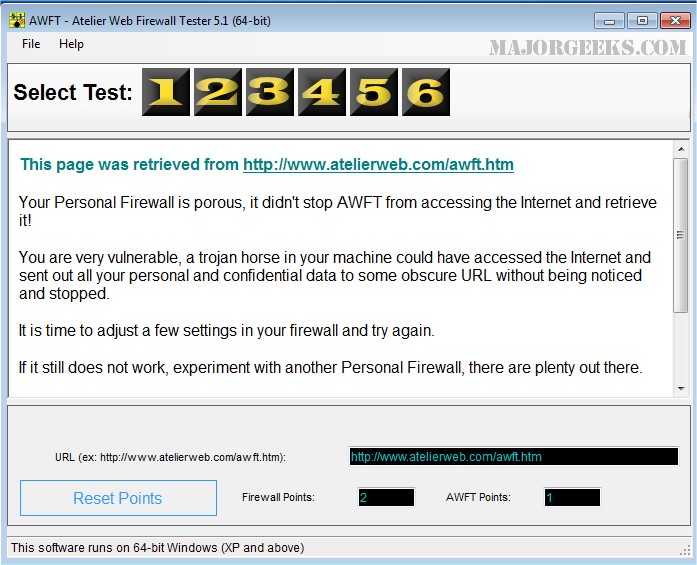Click the scrollbar down arrow

(x=681, y=389)
